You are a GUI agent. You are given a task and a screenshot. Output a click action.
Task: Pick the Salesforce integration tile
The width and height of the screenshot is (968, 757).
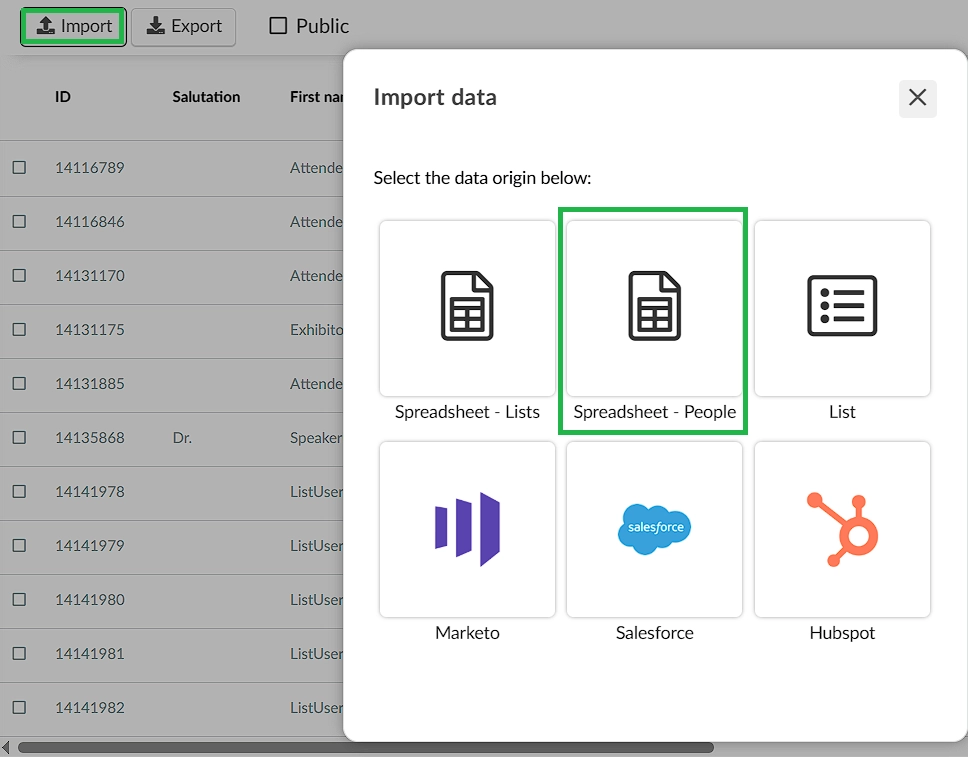654,529
